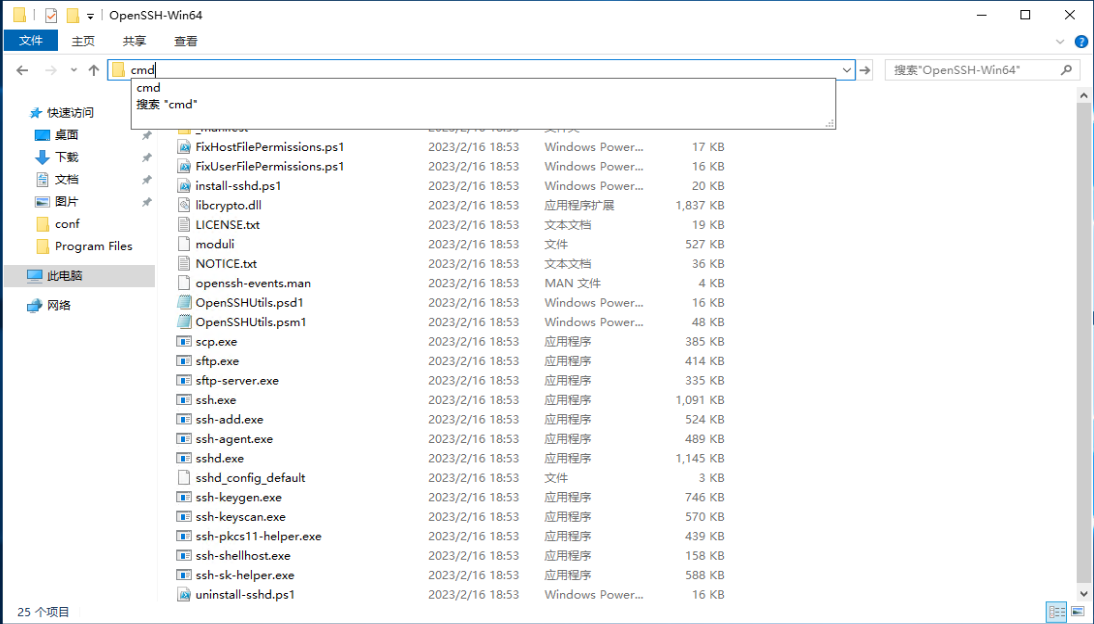Screen dimensions: 1094x624
Task: Select the file name ssh-add.exe
Action: [230, 419]
